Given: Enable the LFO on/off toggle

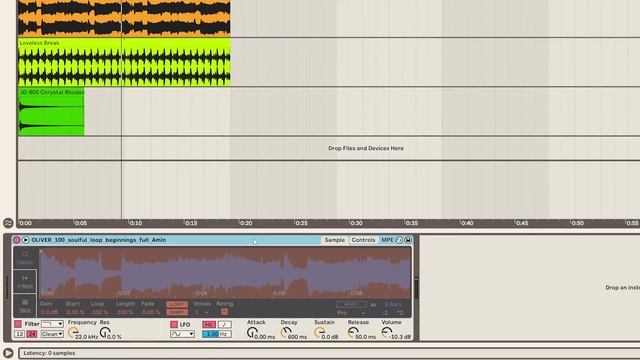Looking at the screenshot, I should (x=174, y=324).
